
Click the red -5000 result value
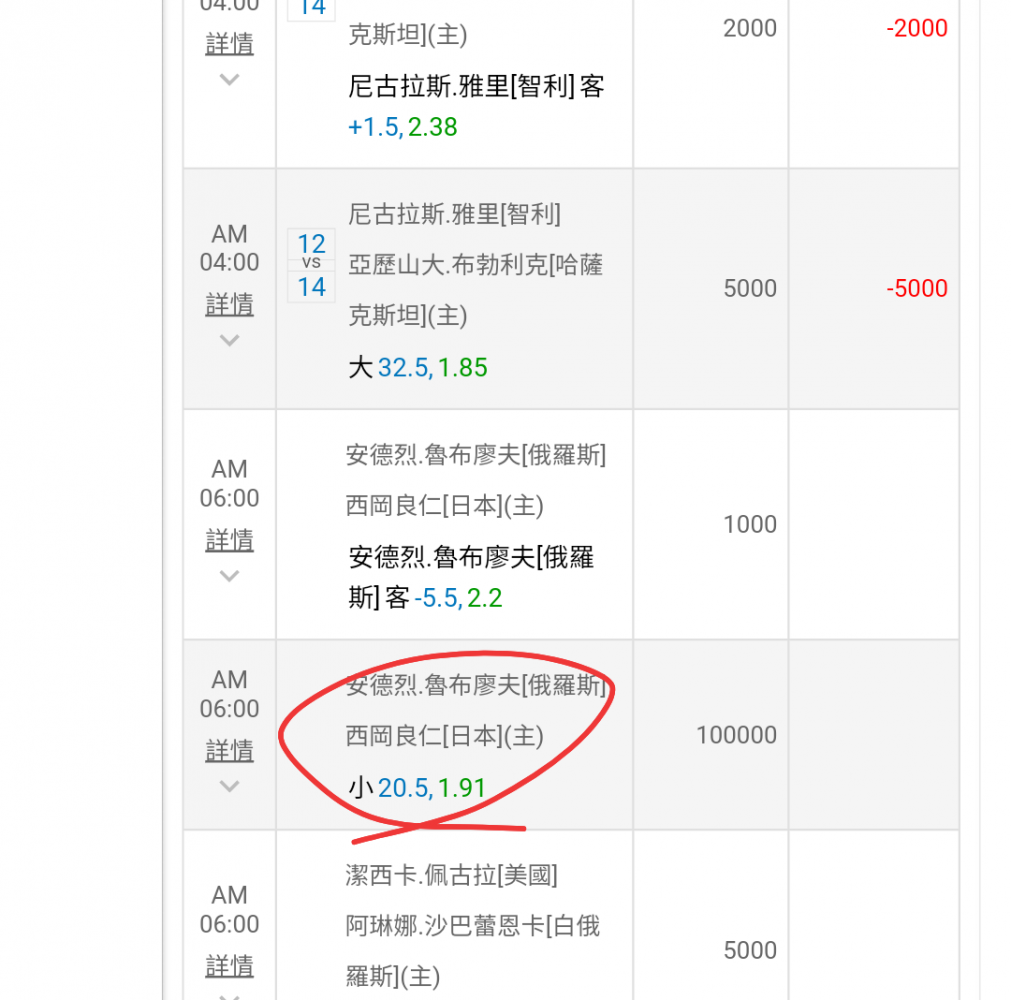(x=916, y=289)
